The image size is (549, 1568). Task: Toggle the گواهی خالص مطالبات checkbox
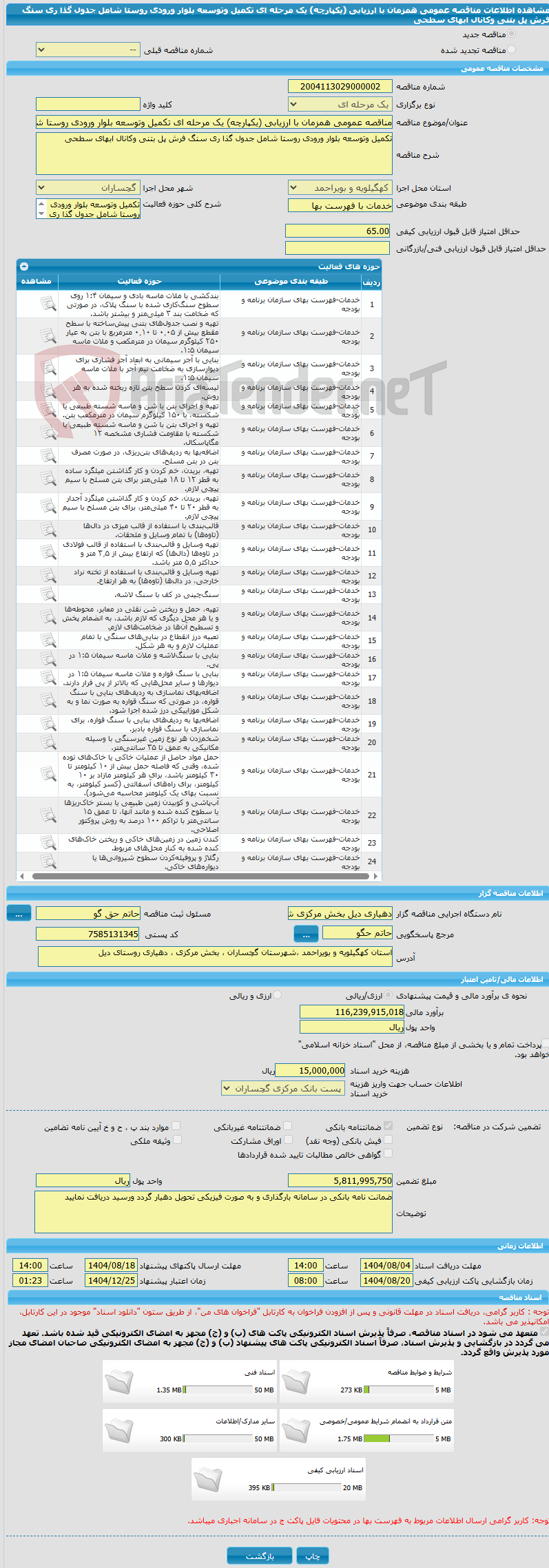[388, 1153]
